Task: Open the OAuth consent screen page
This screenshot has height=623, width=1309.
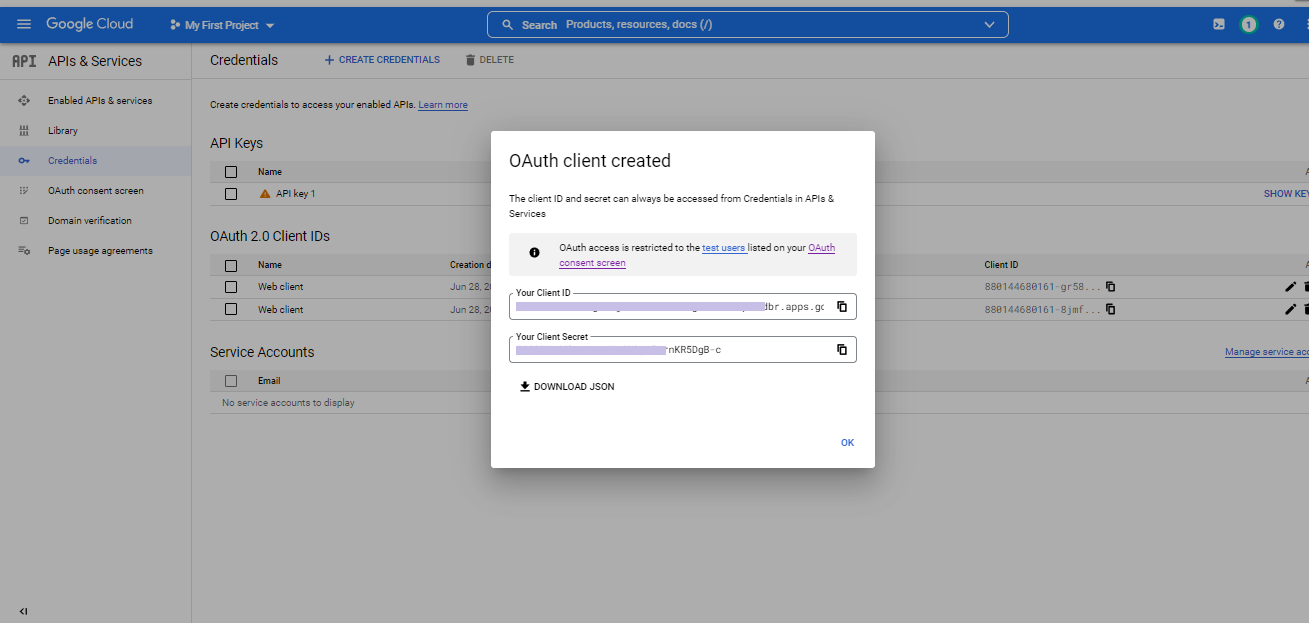Action: 95,191
